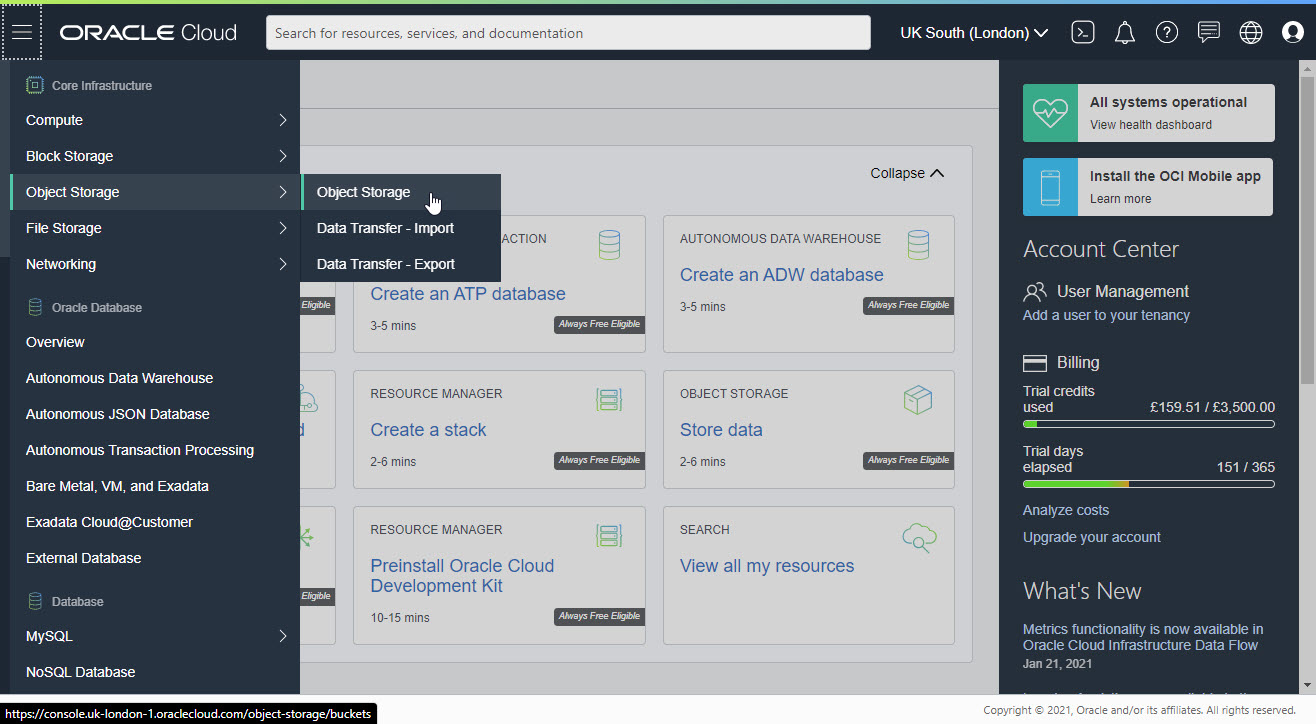Click the health heartbeat icon
This screenshot has width=1316, height=724.
pos(1050,113)
